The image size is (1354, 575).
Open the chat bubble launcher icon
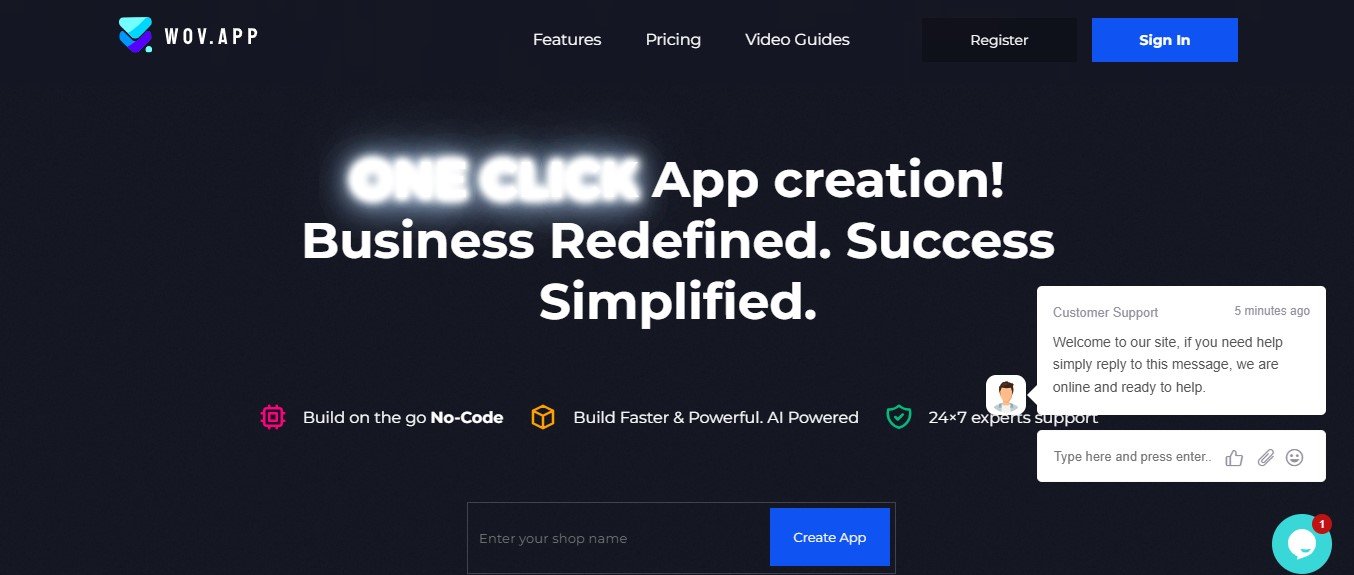pyautogui.click(x=1301, y=544)
